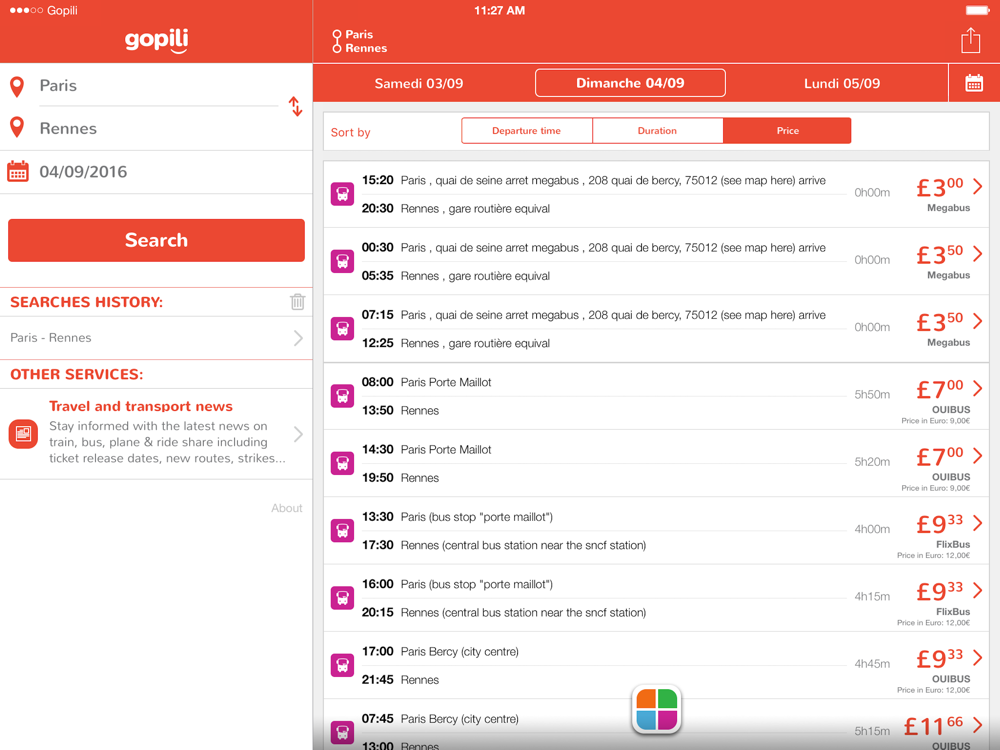Switch to Samedi 03/09 tab

pyautogui.click(x=419, y=84)
